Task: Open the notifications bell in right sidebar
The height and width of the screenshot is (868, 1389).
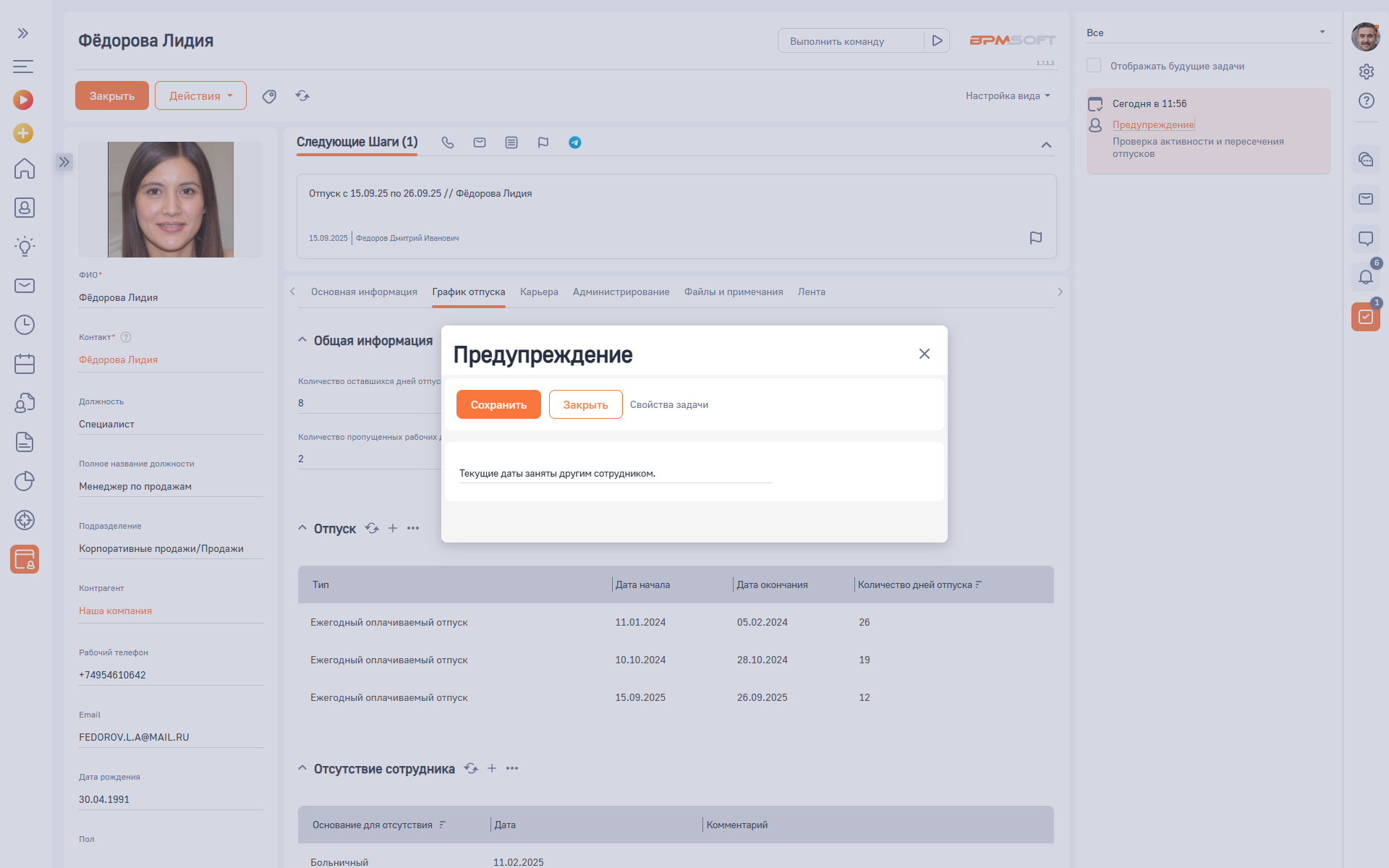Action: 1365,277
